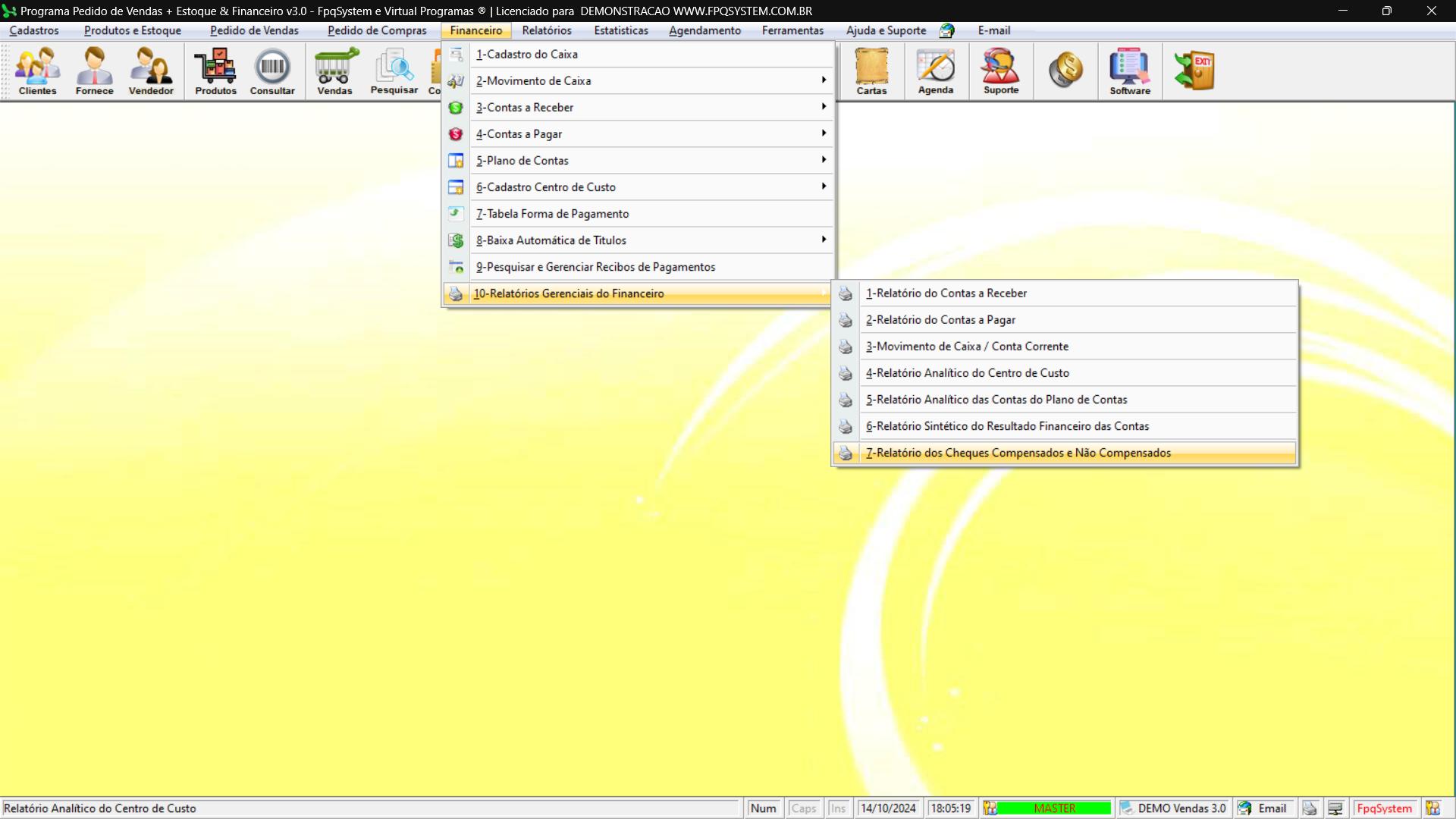Image resolution: width=1456 pixels, height=819 pixels.
Task: Open the Produtos toolbar icon
Action: coord(215,71)
